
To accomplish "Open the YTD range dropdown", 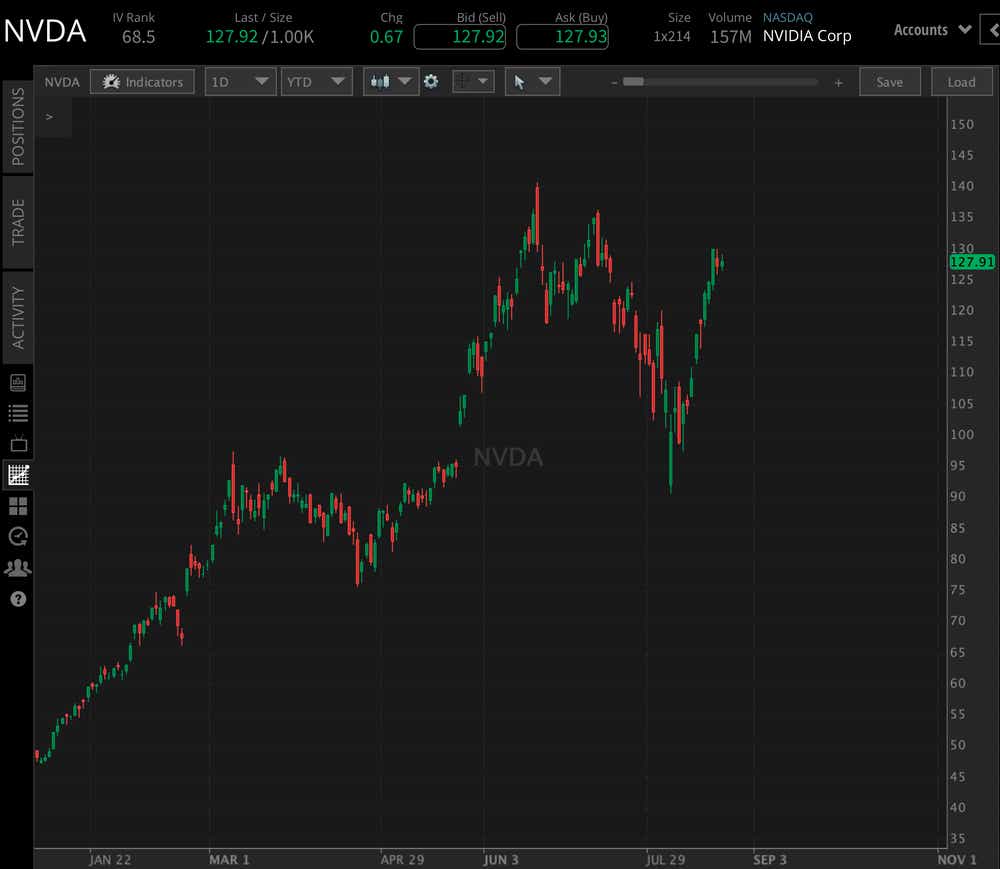I will (317, 81).
